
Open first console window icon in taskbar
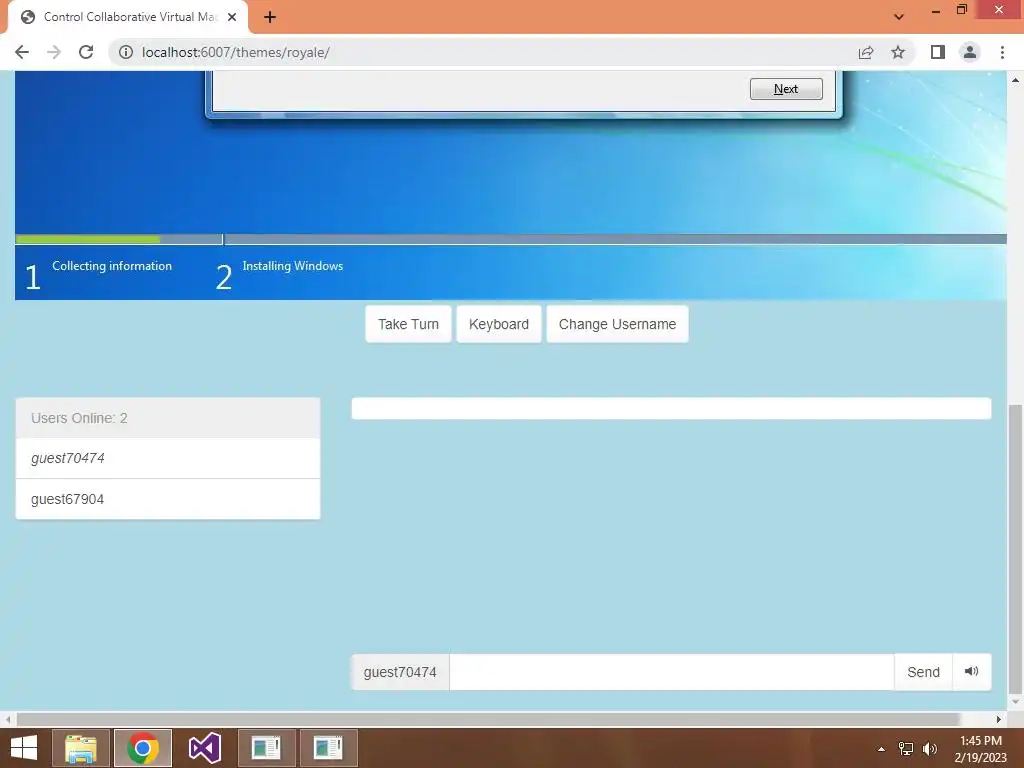(266, 748)
